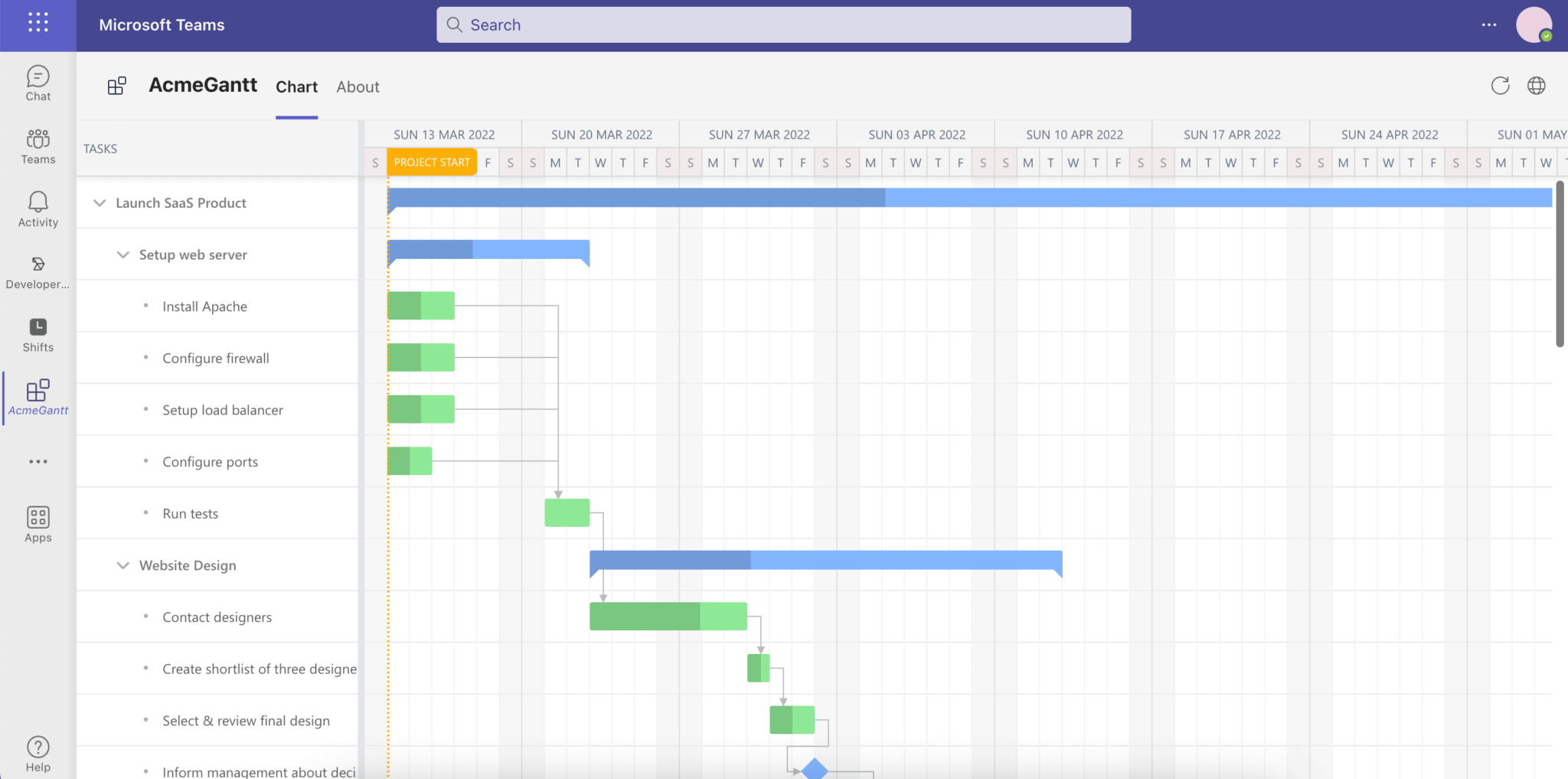The image size is (1568, 779).
Task: Open the Apps panel
Action: [38, 524]
